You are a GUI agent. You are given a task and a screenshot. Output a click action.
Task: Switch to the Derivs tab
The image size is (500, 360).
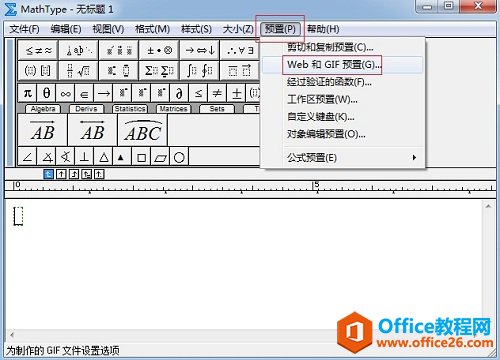click(86, 109)
